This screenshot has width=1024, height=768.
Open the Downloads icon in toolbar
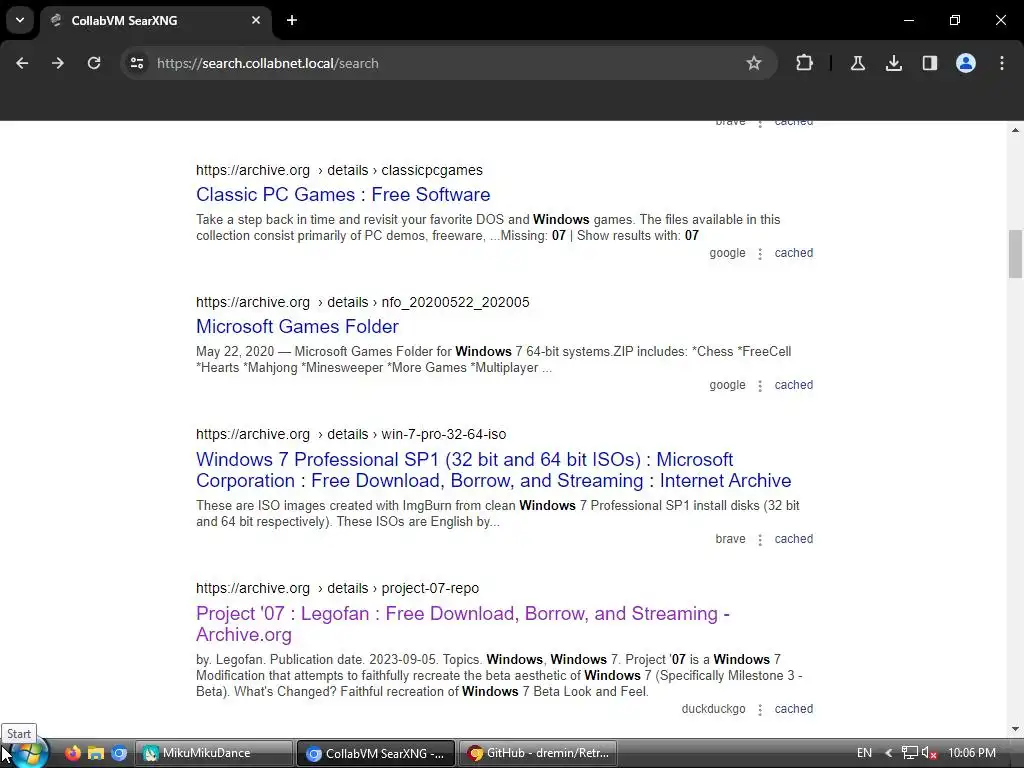coord(893,63)
